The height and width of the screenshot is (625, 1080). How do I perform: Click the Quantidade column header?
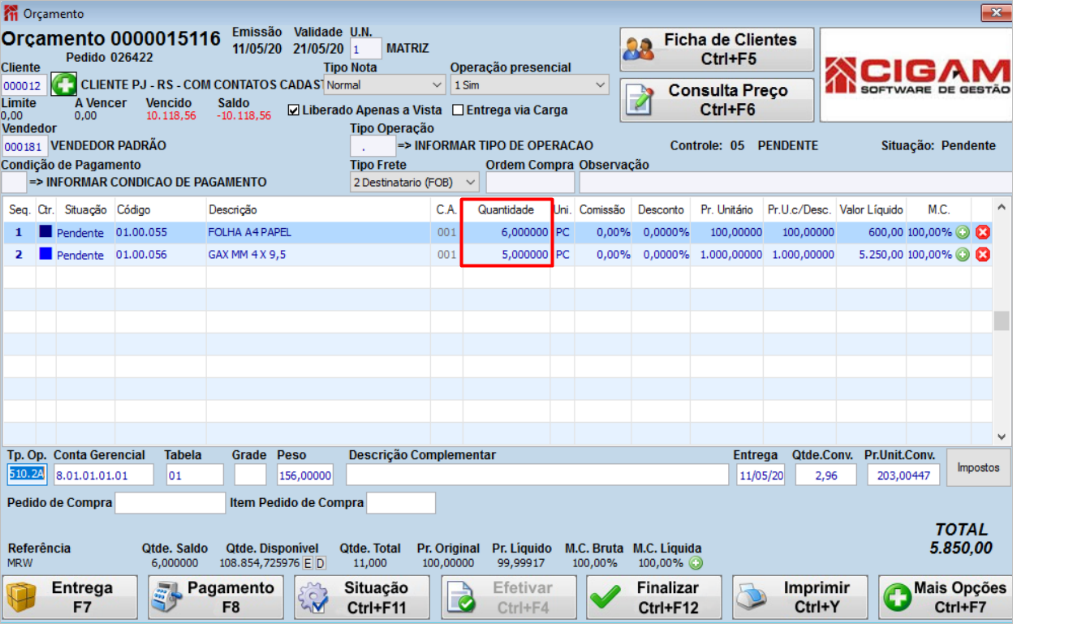click(x=506, y=209)
